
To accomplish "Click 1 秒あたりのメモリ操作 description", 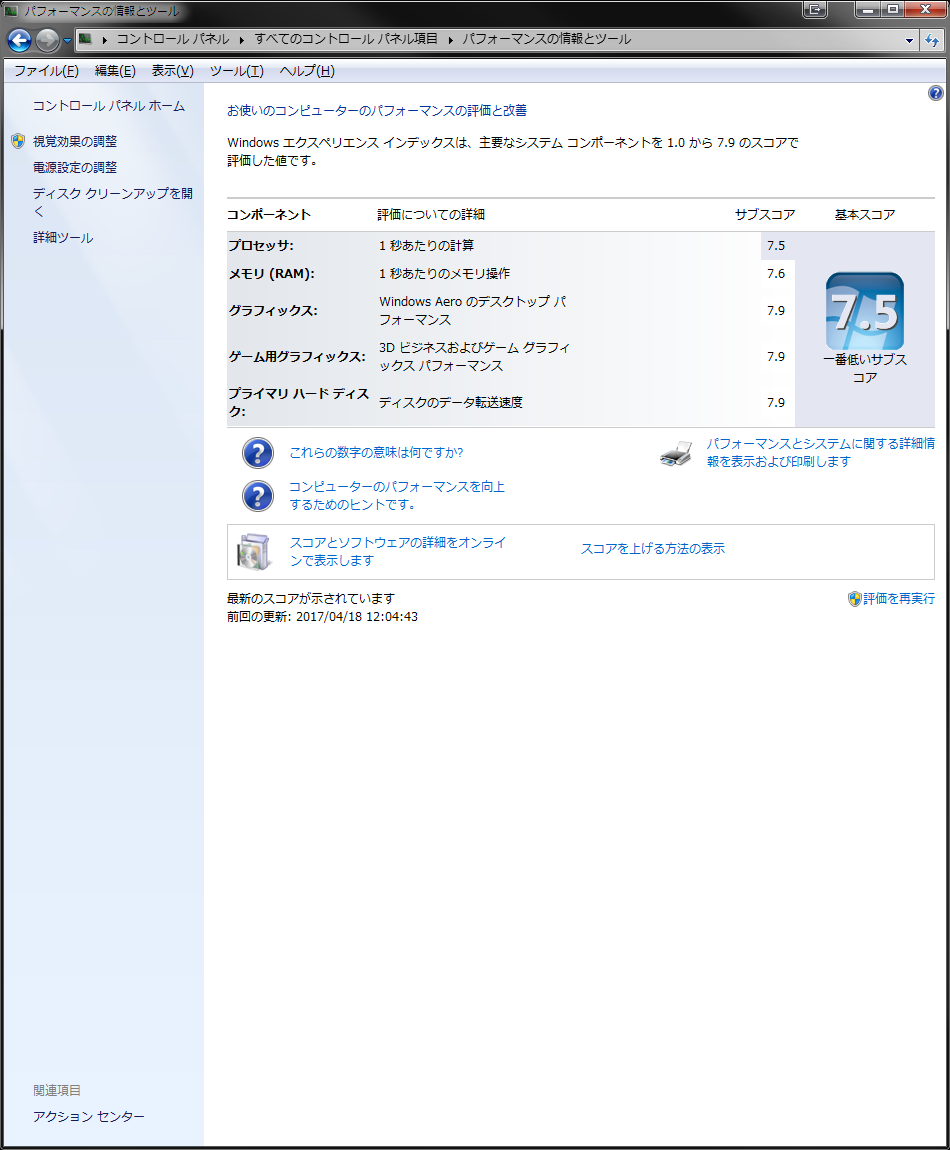I will [x=445, y=274].
